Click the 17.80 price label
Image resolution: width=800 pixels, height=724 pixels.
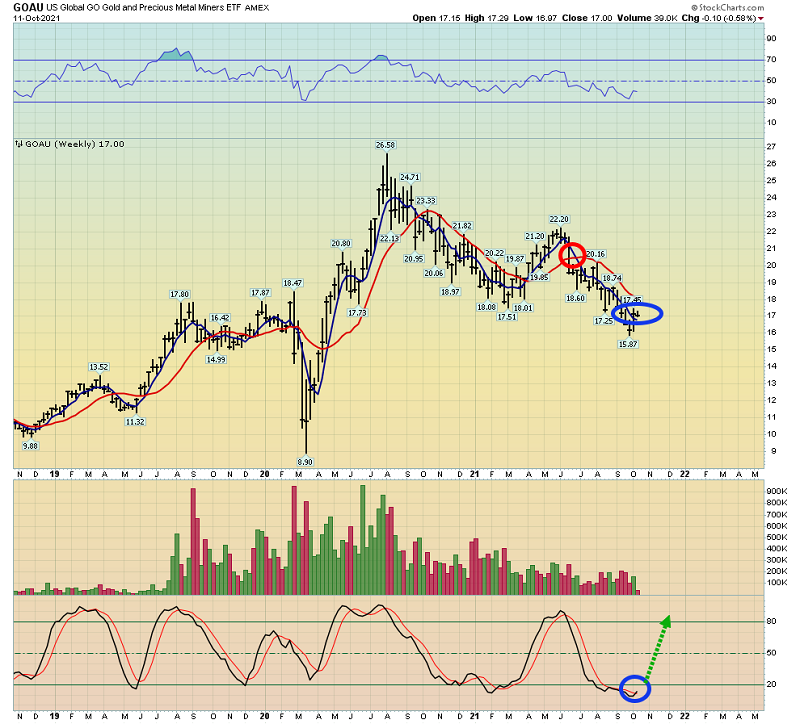tap(180, 294)
